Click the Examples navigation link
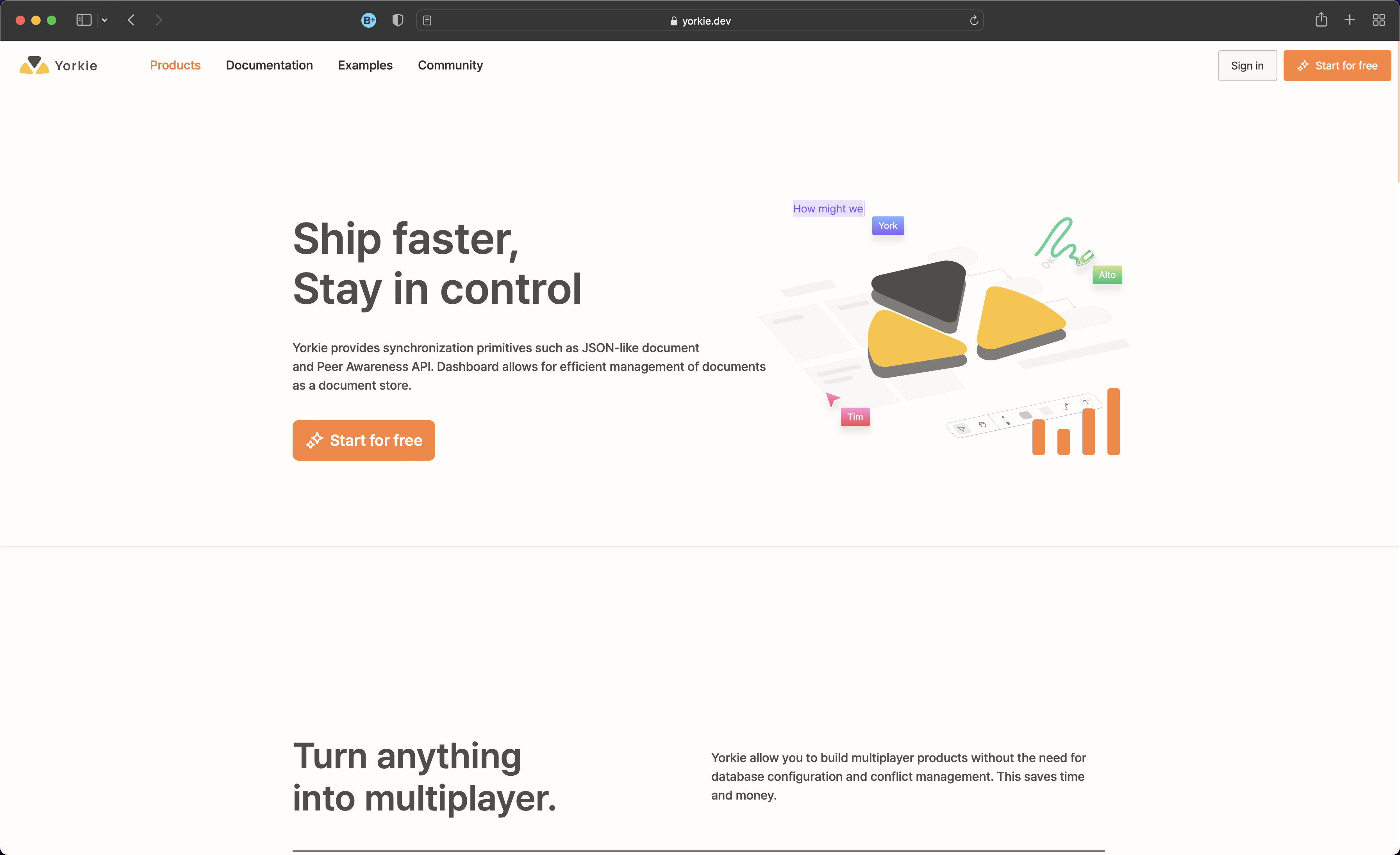1400x855 pixels. click(365, 65)
